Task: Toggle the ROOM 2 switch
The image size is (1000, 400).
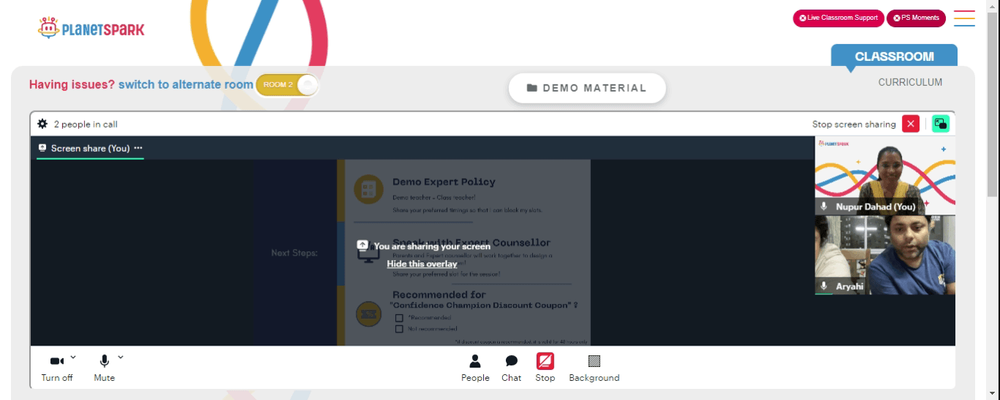Action: [287, 85]
